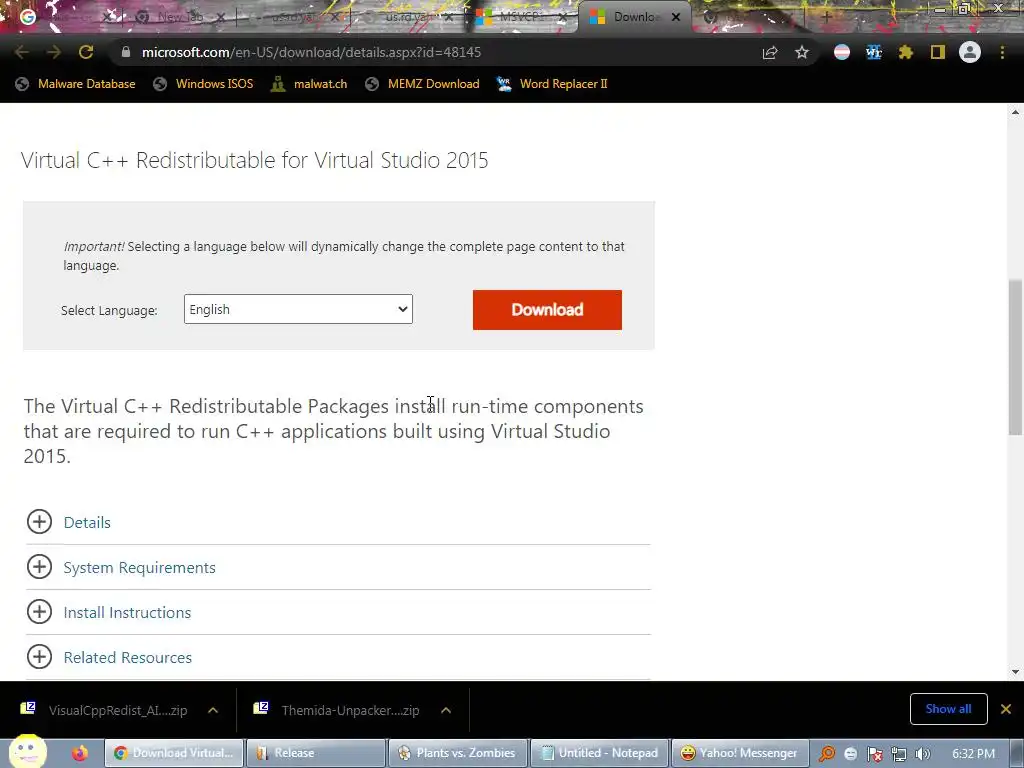Image resolution: width=1024 pixels, height=768 pixels.
Task: Open a new tab with plus button
Action: [826, 17]
